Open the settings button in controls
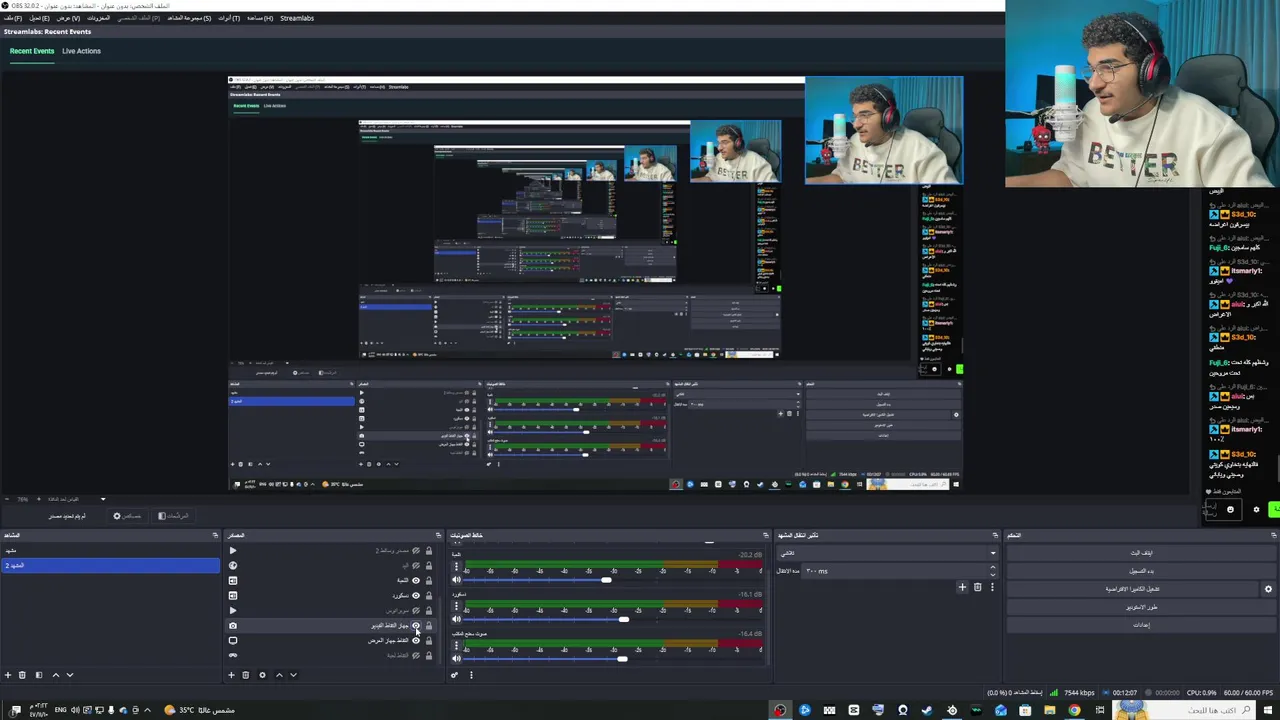 (x=1141, y=625)
